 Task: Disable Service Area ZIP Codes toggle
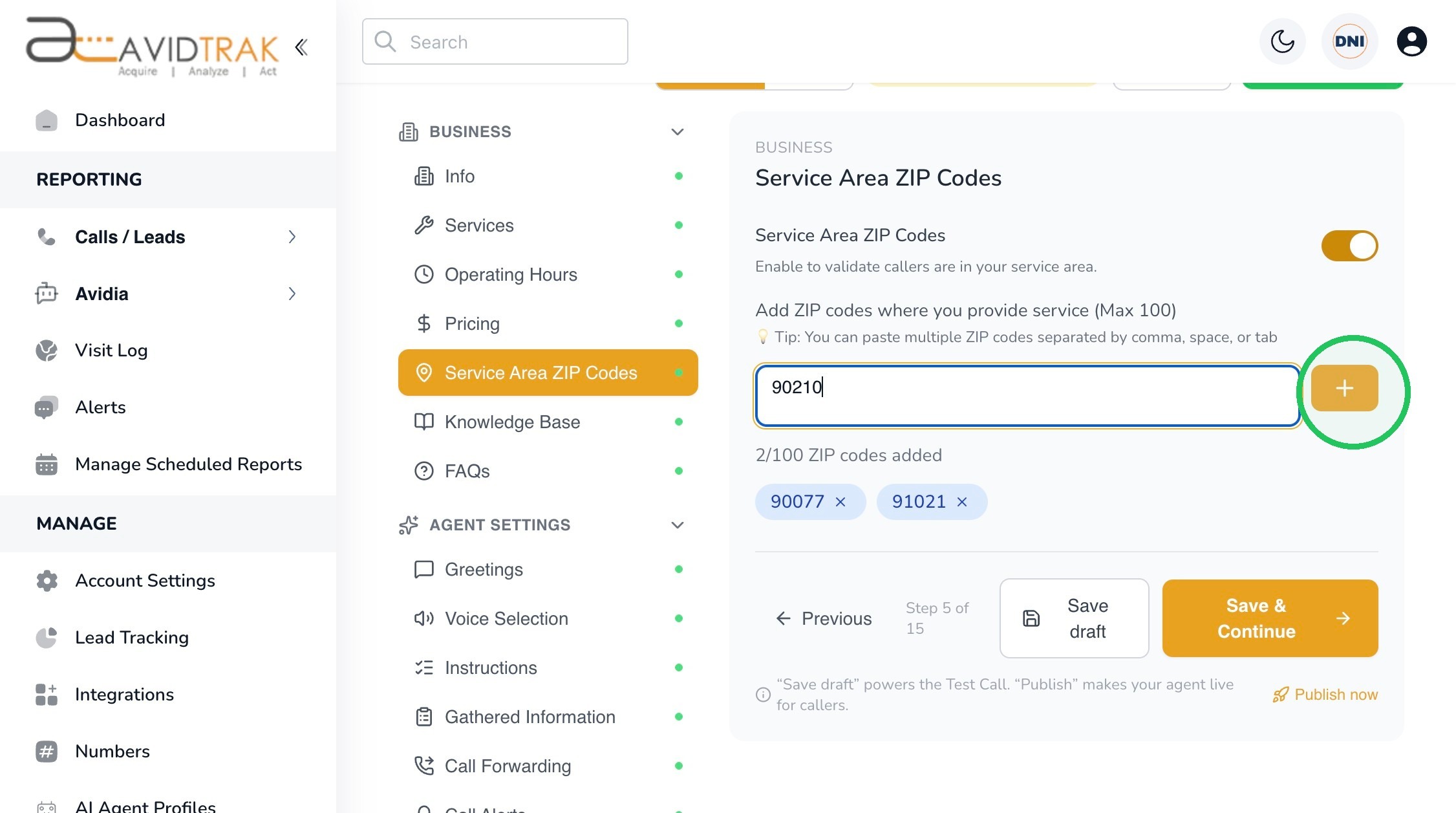pyautogui.click(x=1349, y=246)
